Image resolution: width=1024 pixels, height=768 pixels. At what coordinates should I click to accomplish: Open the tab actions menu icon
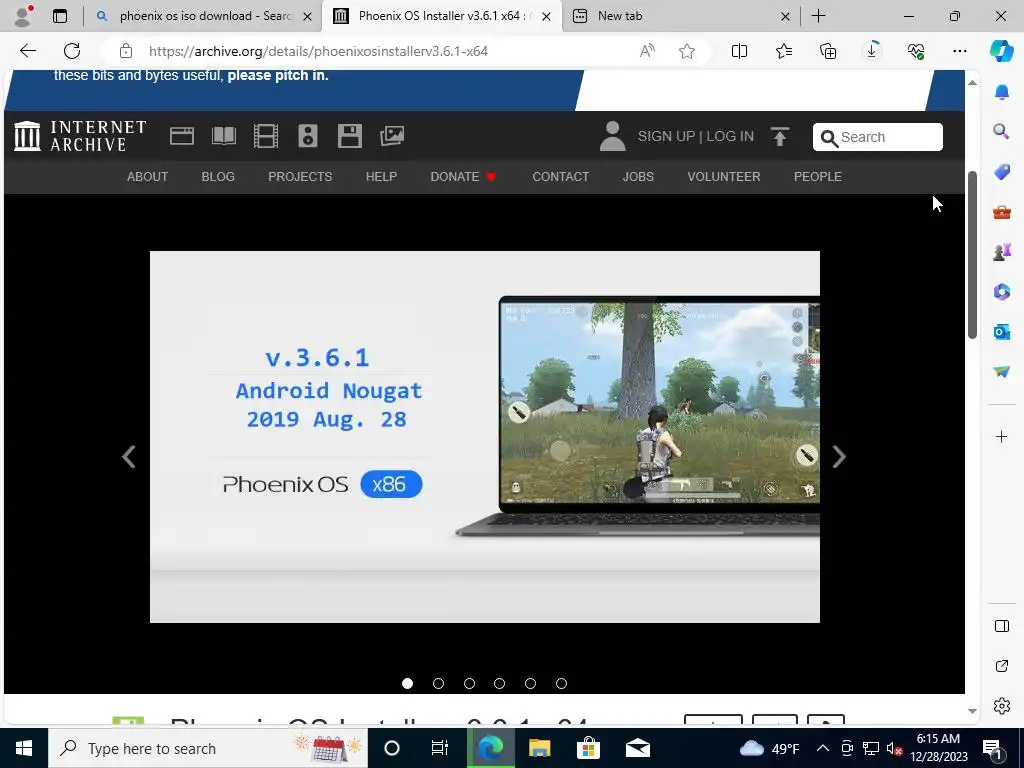pyautogui.click(x=59, y=16)
